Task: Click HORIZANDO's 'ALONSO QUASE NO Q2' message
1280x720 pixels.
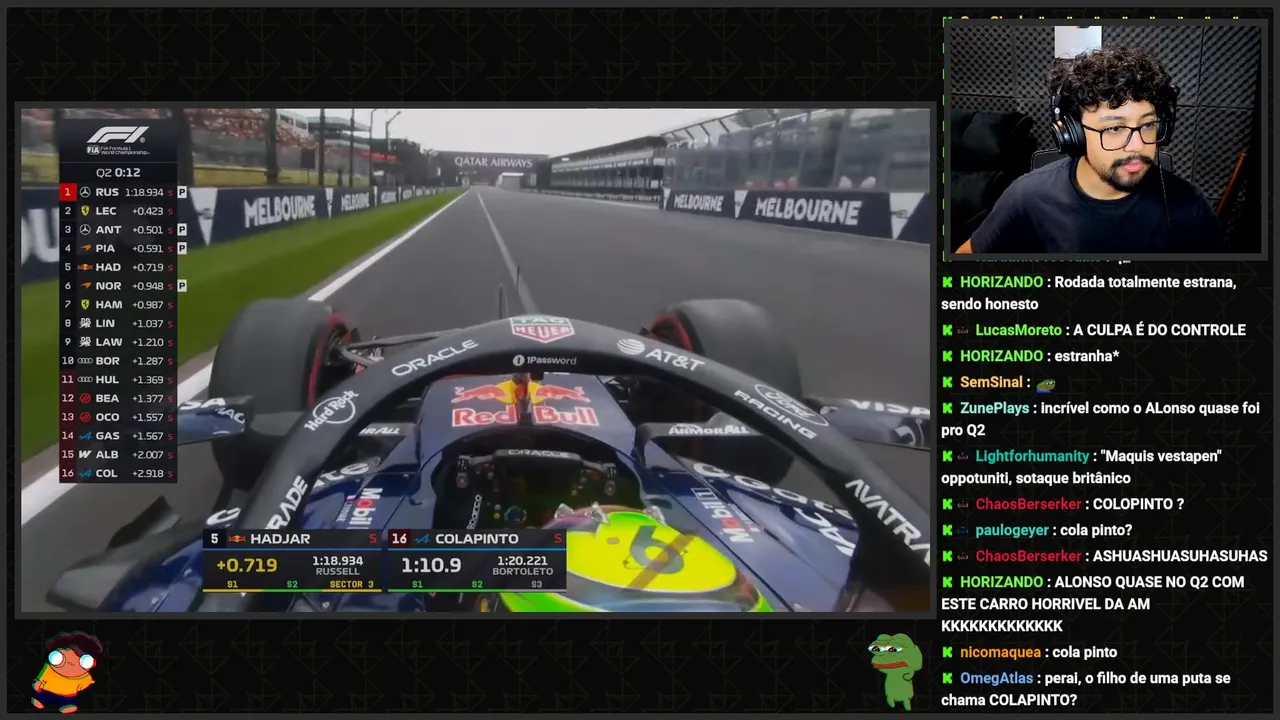Action: coord(1093,604)
